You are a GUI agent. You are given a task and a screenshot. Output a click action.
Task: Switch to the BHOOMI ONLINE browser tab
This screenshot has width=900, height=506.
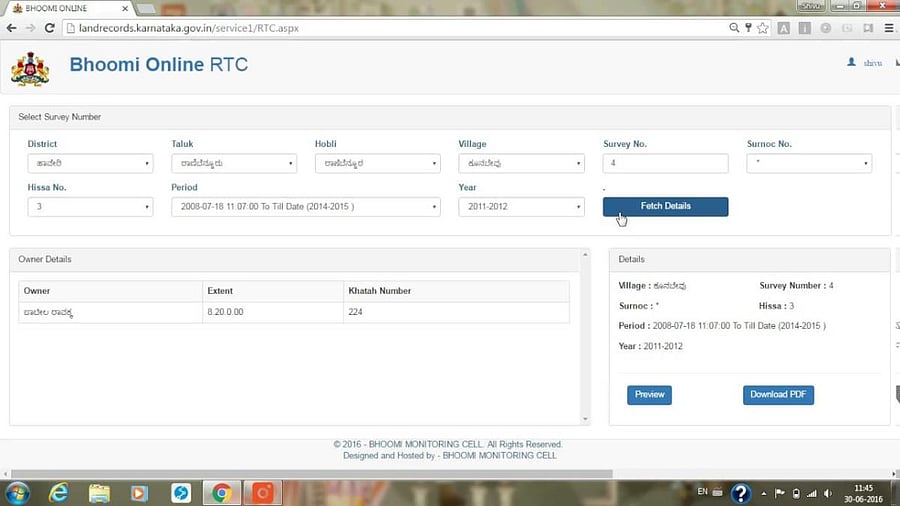(58, 8)
